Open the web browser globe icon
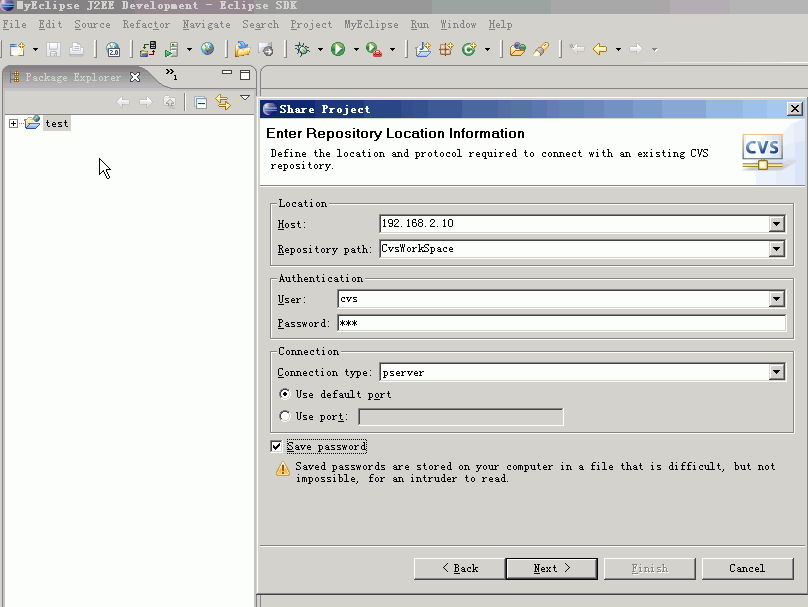The width and height of the screenshot is (808, 607). coord(208,49)
